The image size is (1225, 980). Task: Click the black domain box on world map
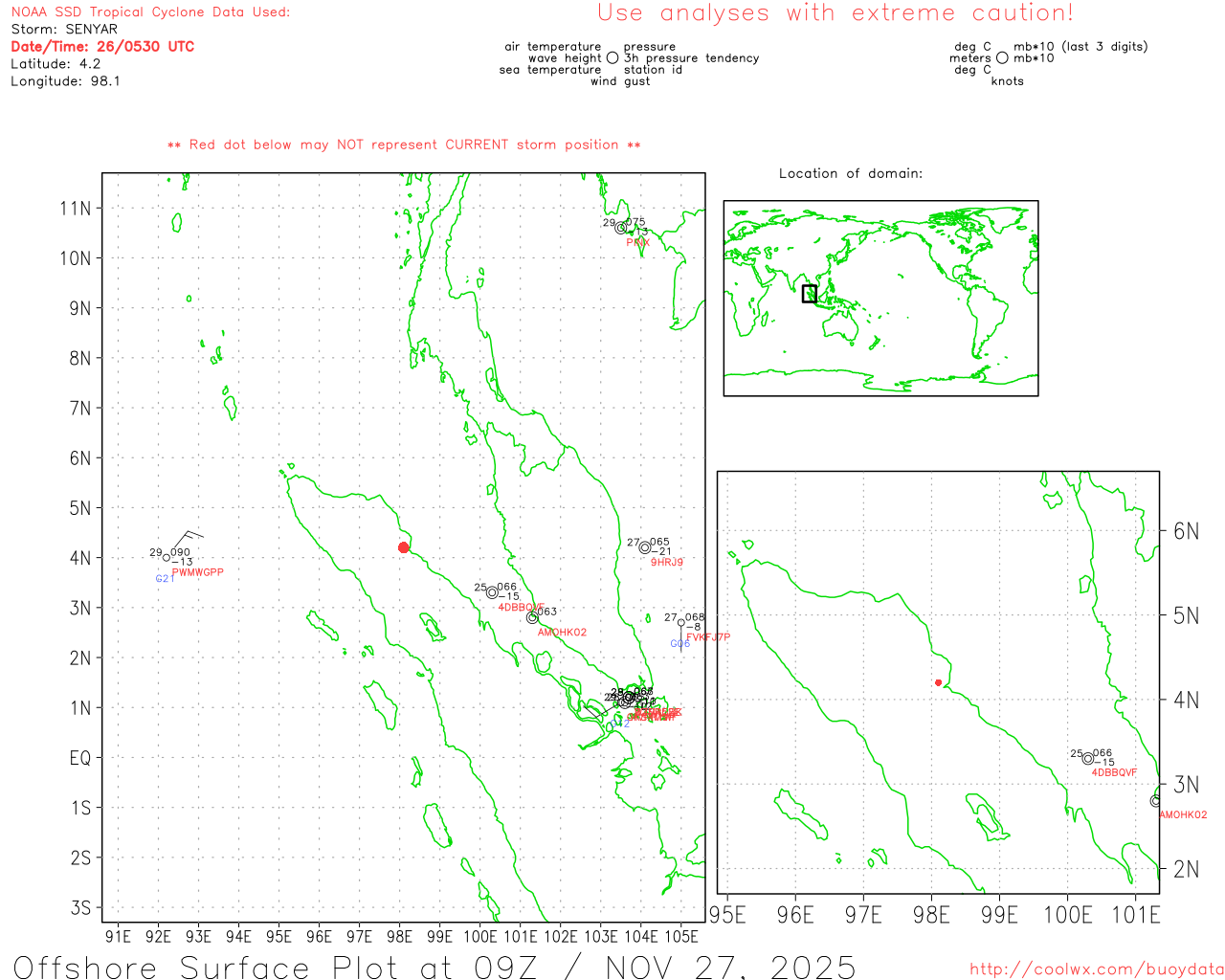(x=810, y=294)
